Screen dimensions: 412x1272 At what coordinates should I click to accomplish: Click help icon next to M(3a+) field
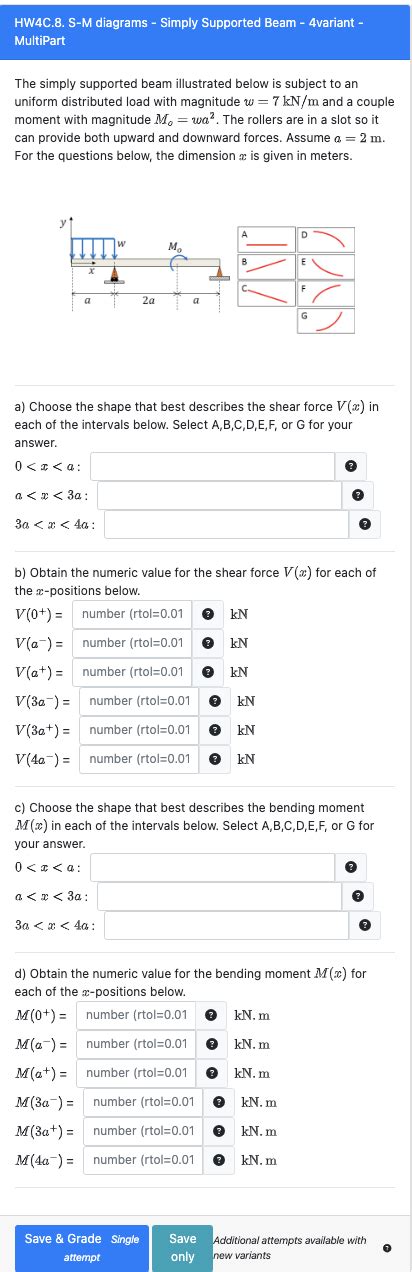pos(218,1131)
